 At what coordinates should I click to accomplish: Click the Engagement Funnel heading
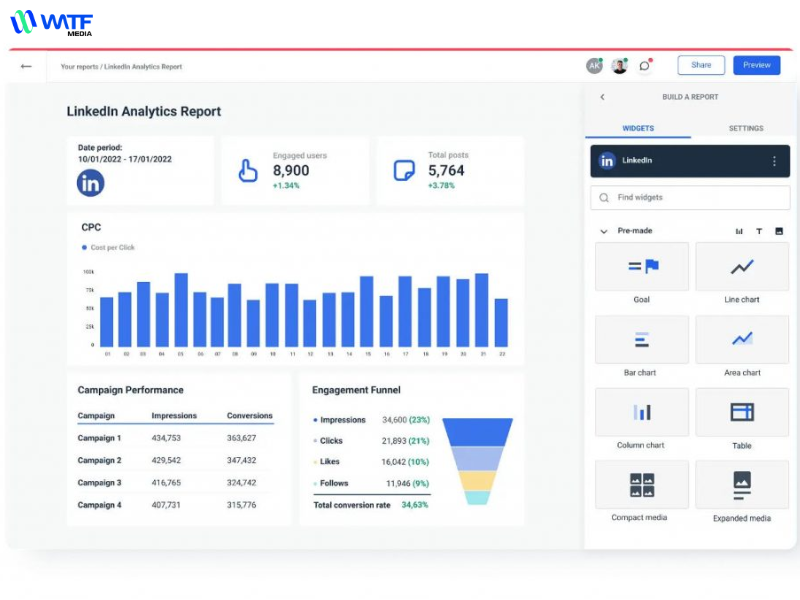click(x=356, y=390)
